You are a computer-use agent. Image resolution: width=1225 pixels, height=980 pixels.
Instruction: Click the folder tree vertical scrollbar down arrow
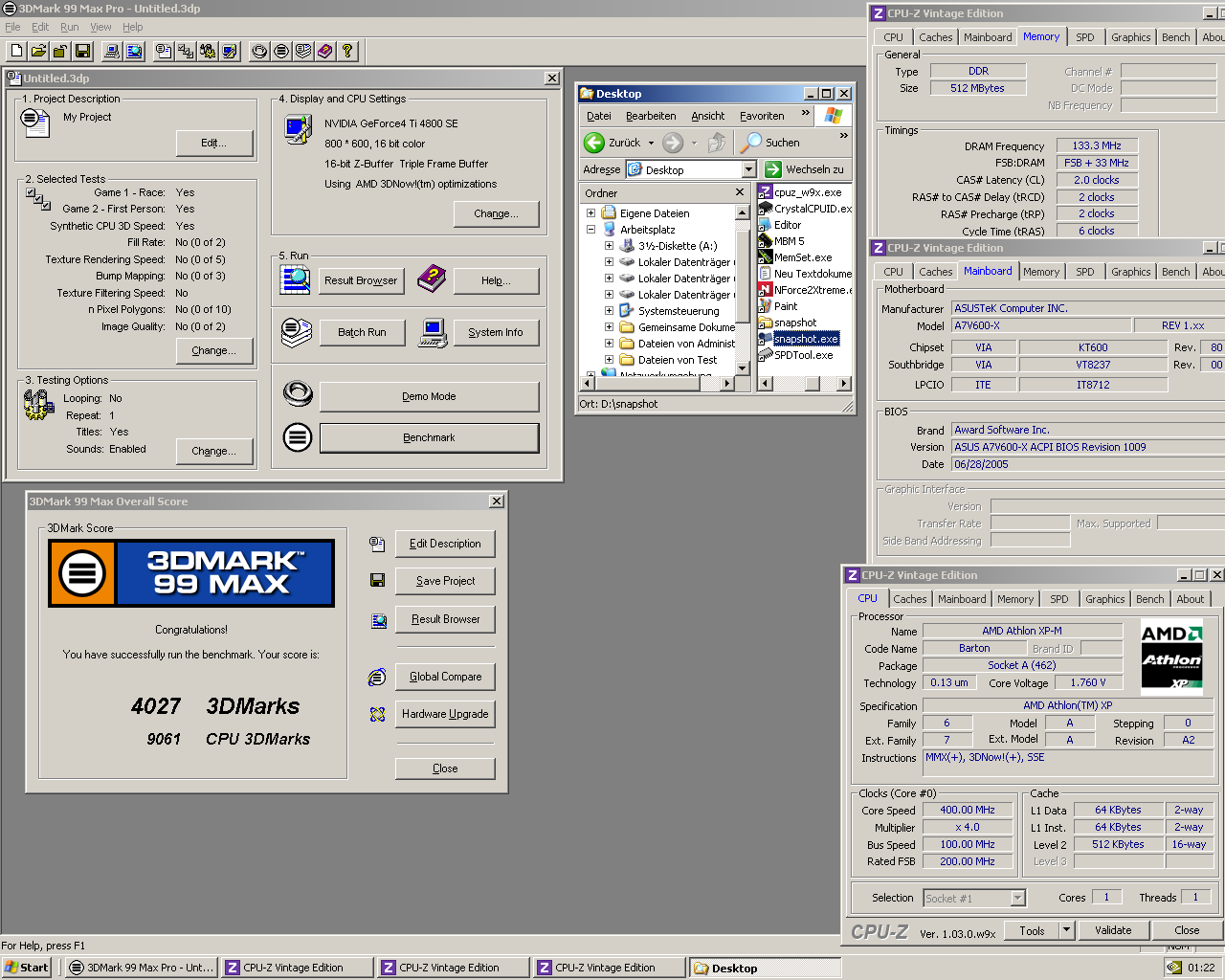click(742, 367)
